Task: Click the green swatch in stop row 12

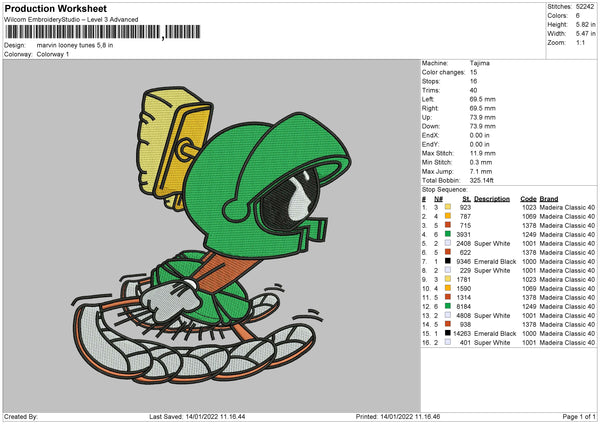Action: click(x=448, y=306)
